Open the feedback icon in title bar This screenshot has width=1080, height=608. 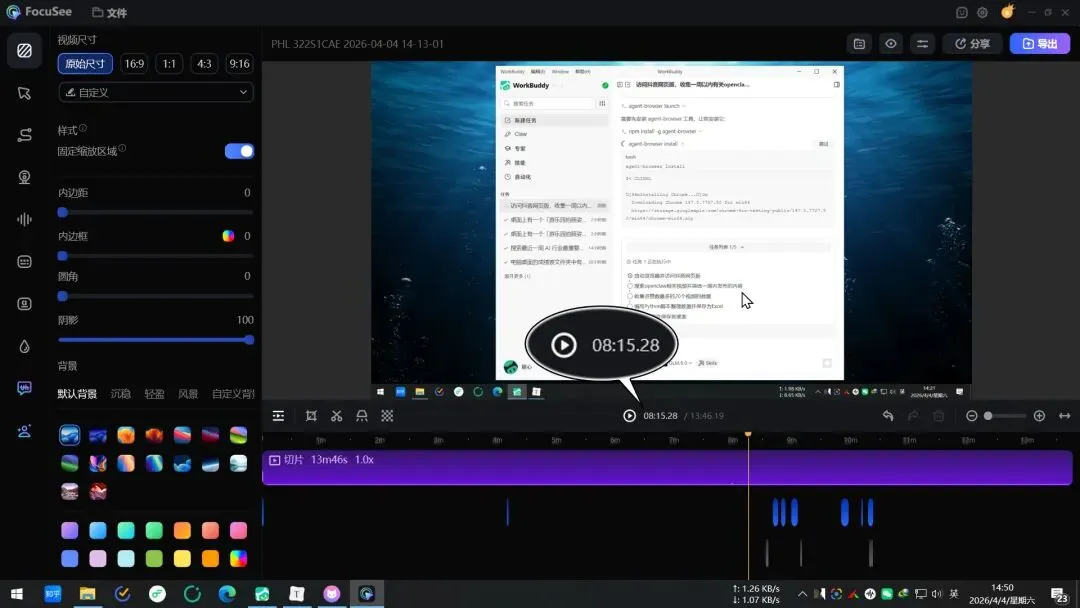962,12
